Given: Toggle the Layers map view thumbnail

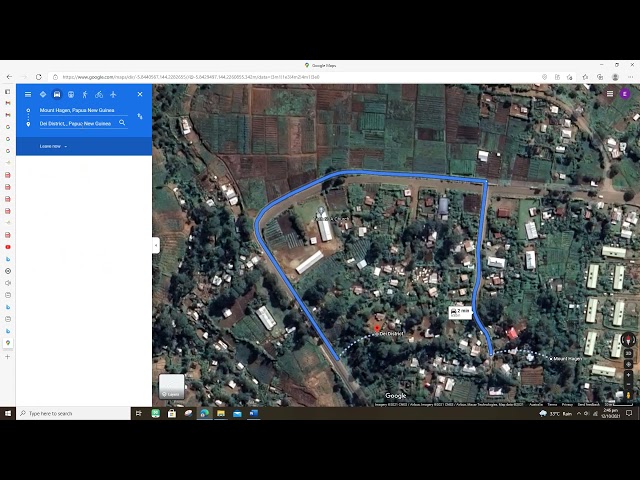Looking at the screenshot, I should click(x=171, y=386).
